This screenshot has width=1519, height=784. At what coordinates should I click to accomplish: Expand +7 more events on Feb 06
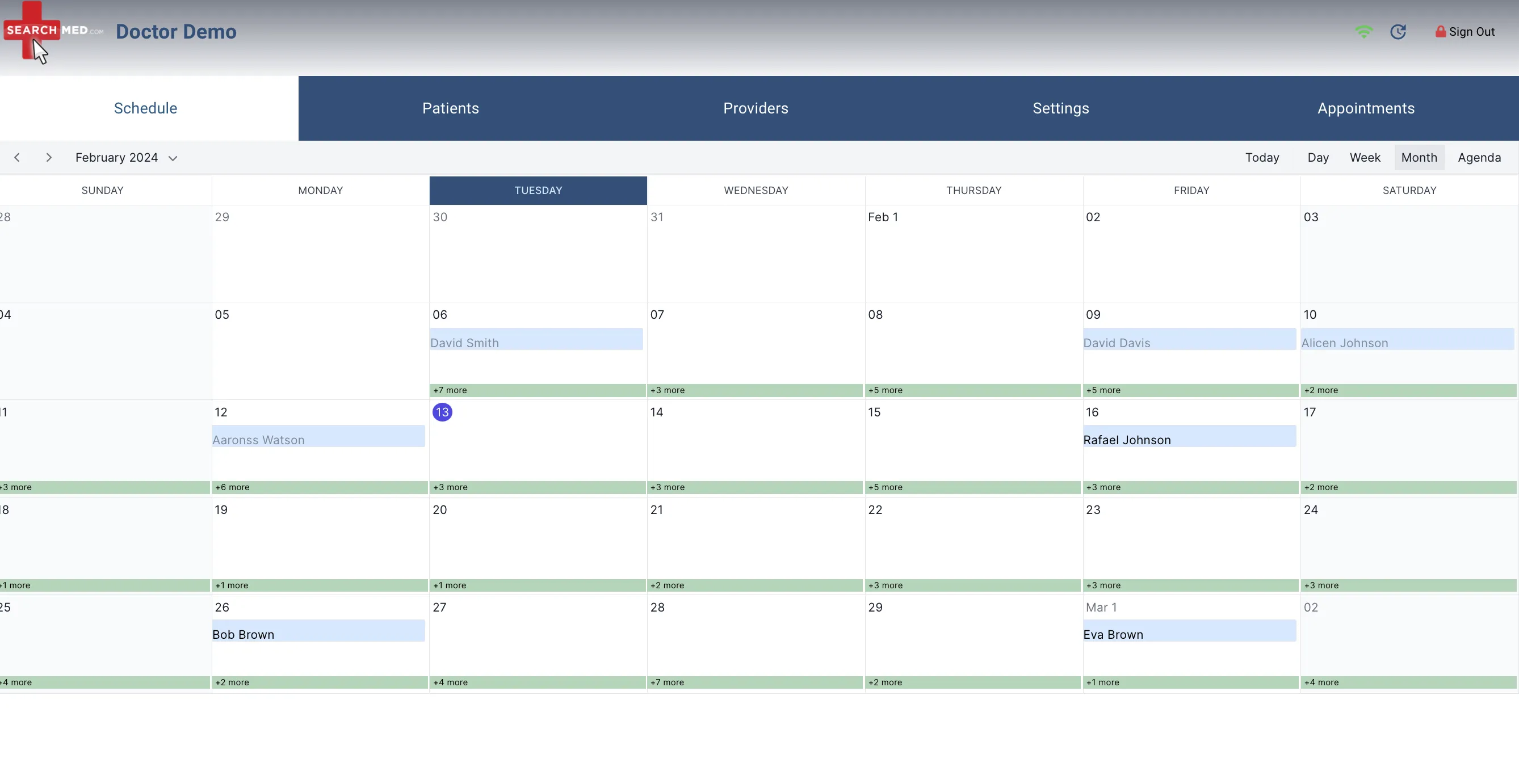538,390
